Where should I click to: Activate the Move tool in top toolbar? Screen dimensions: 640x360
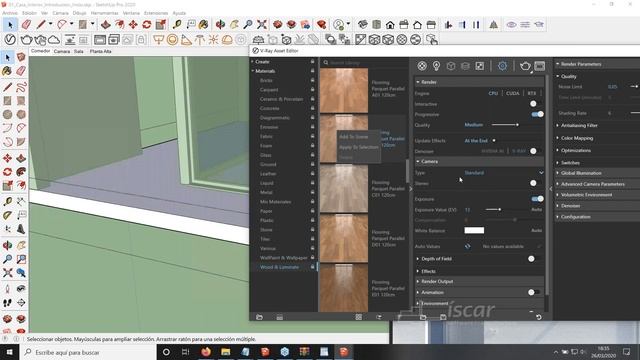click(x=133, y=24)
